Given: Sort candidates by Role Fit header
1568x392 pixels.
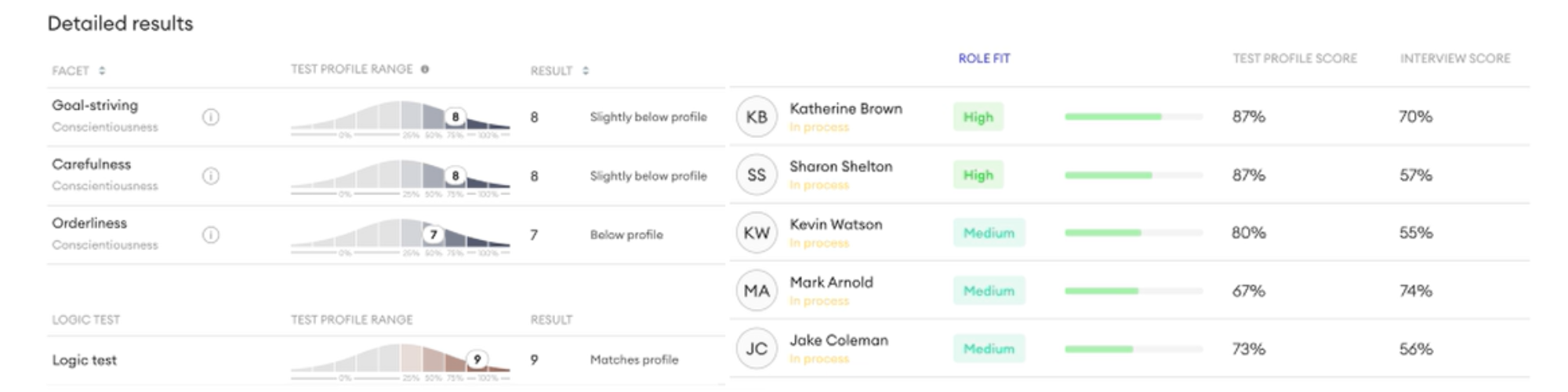Looking at the screenshot, I should coord(984,58).
